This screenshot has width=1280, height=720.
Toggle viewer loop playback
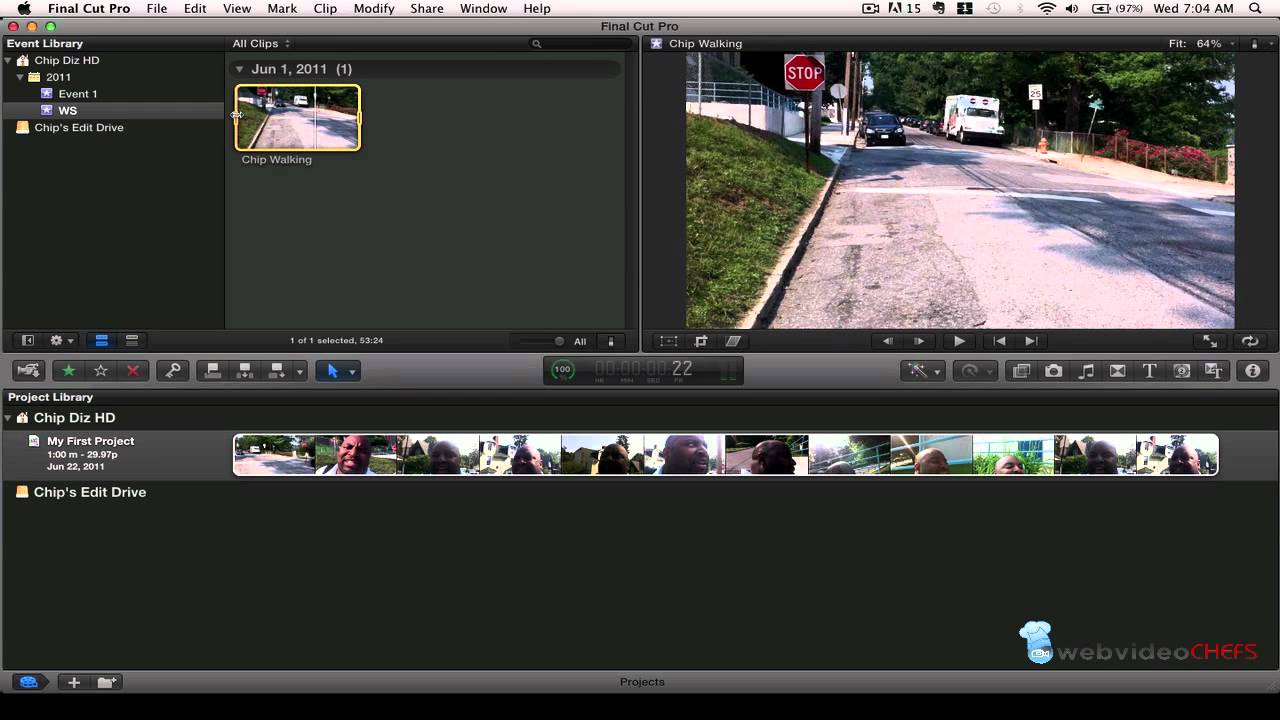click(1249, 341)
